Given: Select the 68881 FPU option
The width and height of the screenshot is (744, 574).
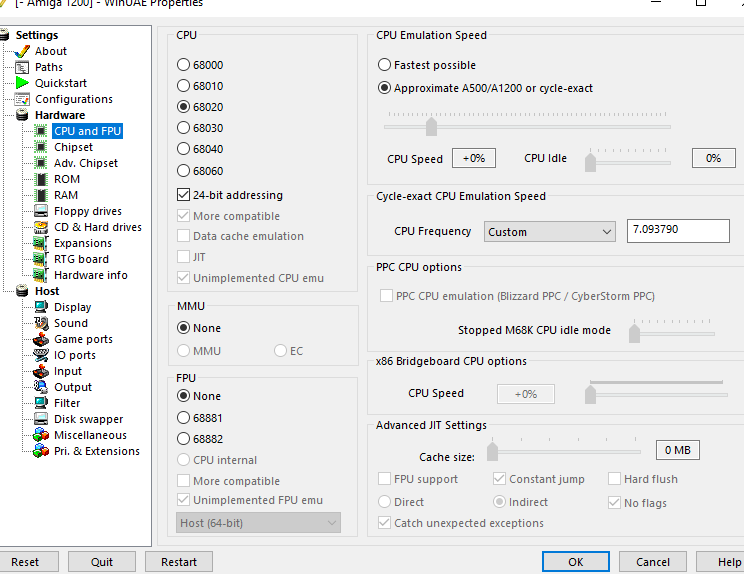Looking at the screenshot, I should click(x=183, y=417).
